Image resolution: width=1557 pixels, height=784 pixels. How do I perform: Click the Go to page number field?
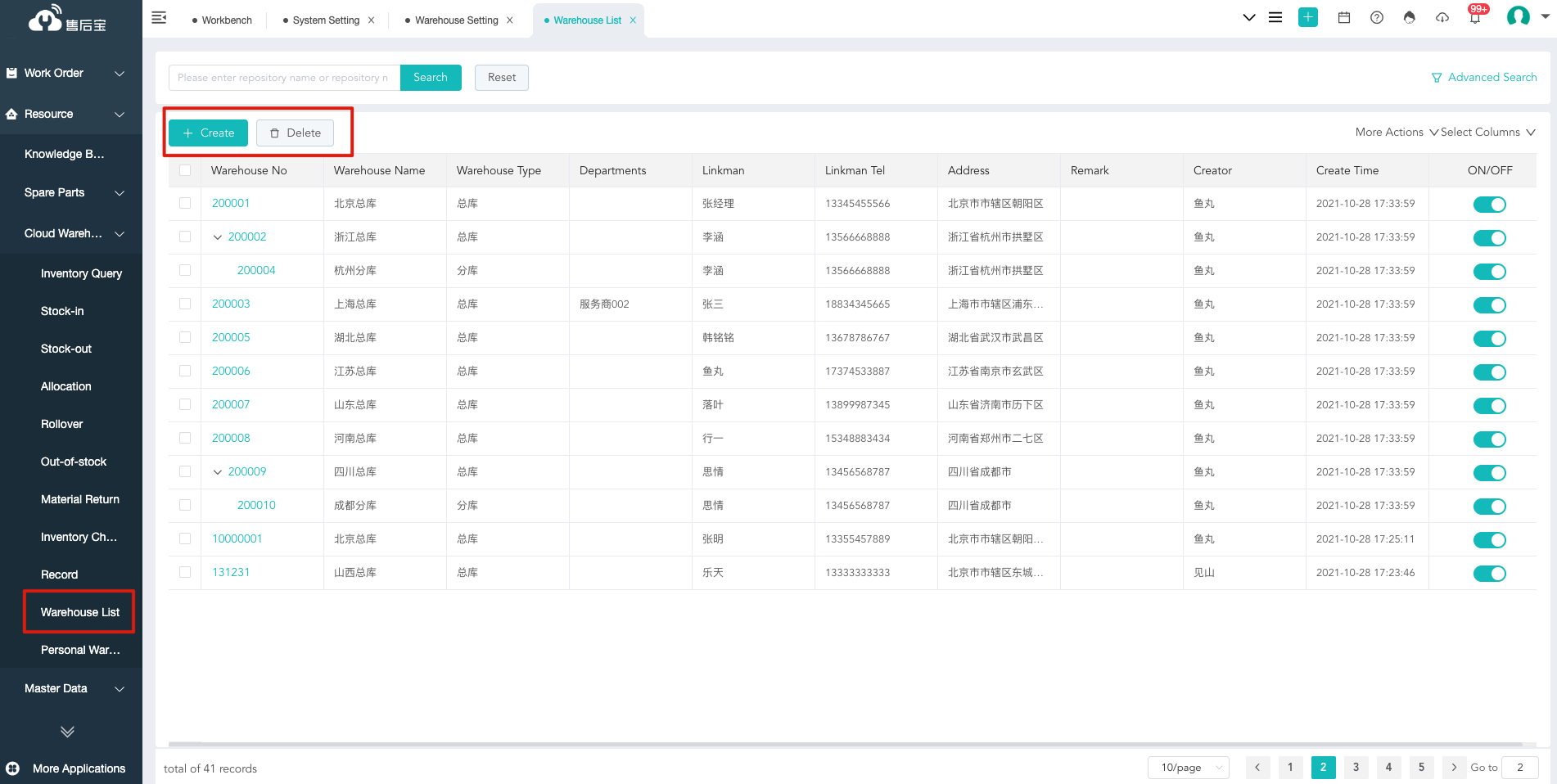(x=1520, y=768)
